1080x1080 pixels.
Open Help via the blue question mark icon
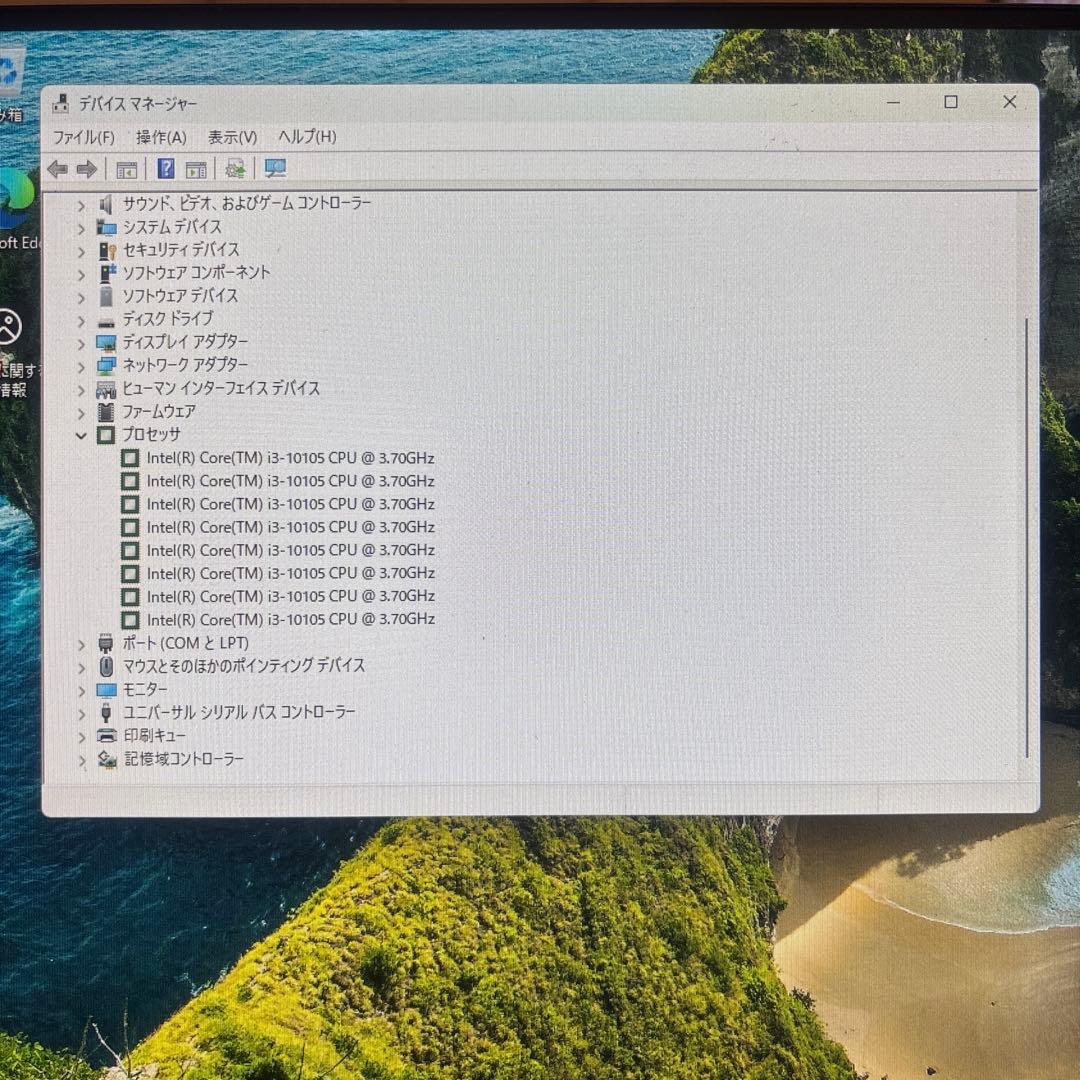(165, 168)
